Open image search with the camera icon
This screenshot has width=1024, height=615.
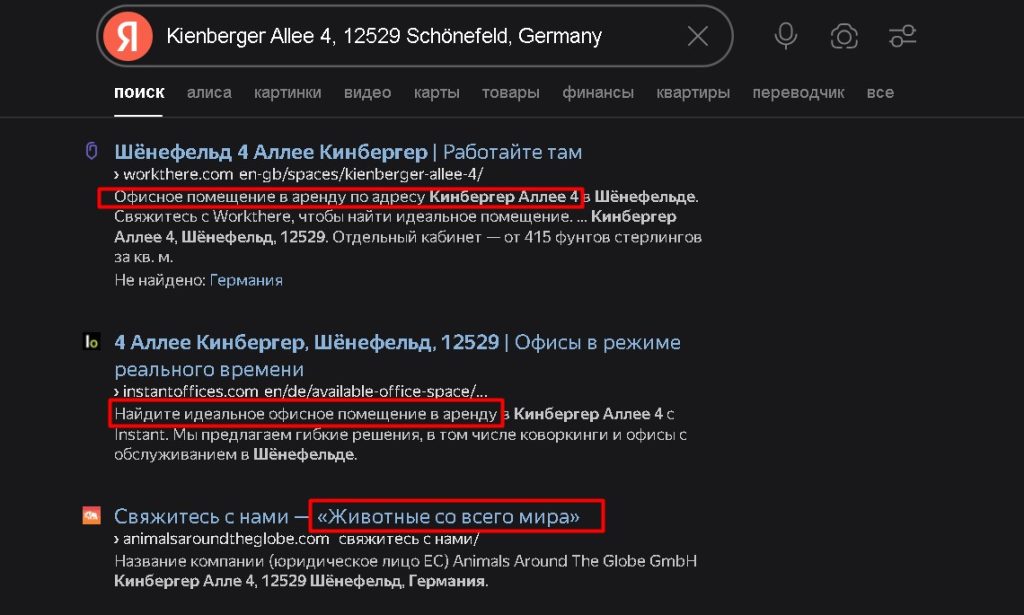click(x=844, y=35)
